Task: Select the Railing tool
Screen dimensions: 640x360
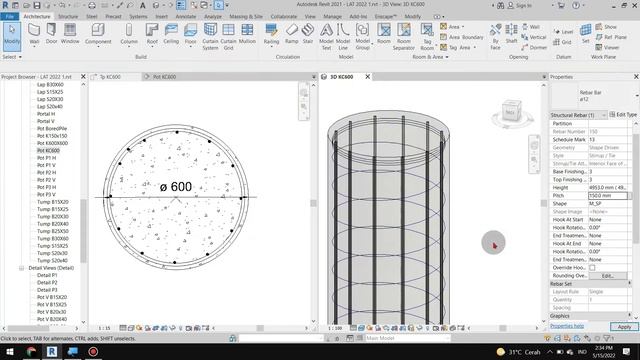Action: (271, 34)
